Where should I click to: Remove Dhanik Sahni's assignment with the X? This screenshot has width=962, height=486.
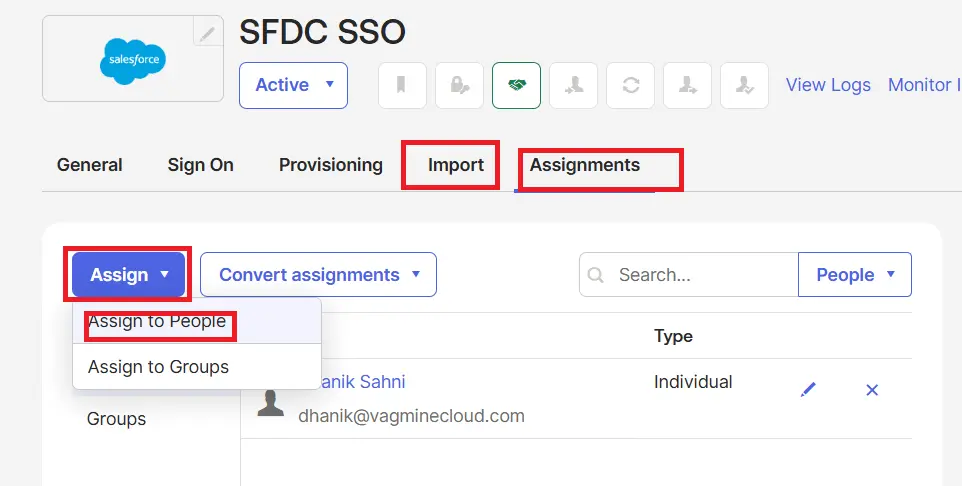(x=872, y=390)
